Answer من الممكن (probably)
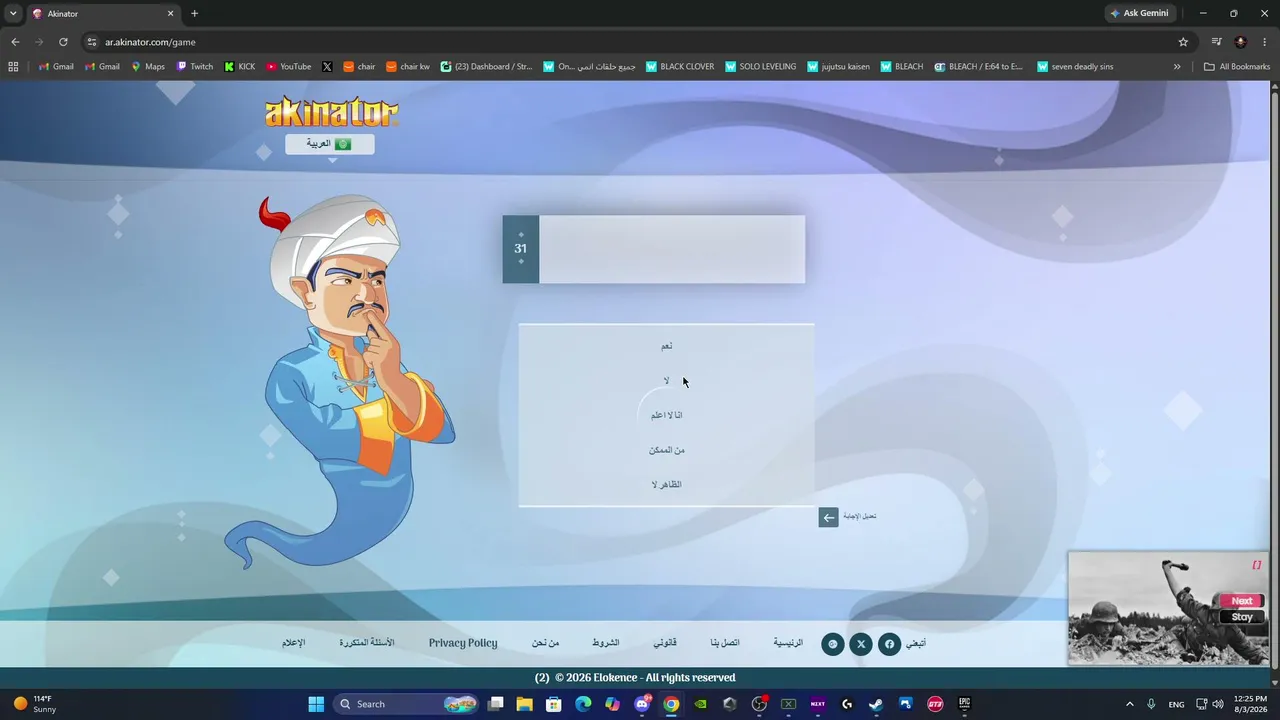Image resolution: width=1280 pixels, height=720 pixels. point(666,450)
